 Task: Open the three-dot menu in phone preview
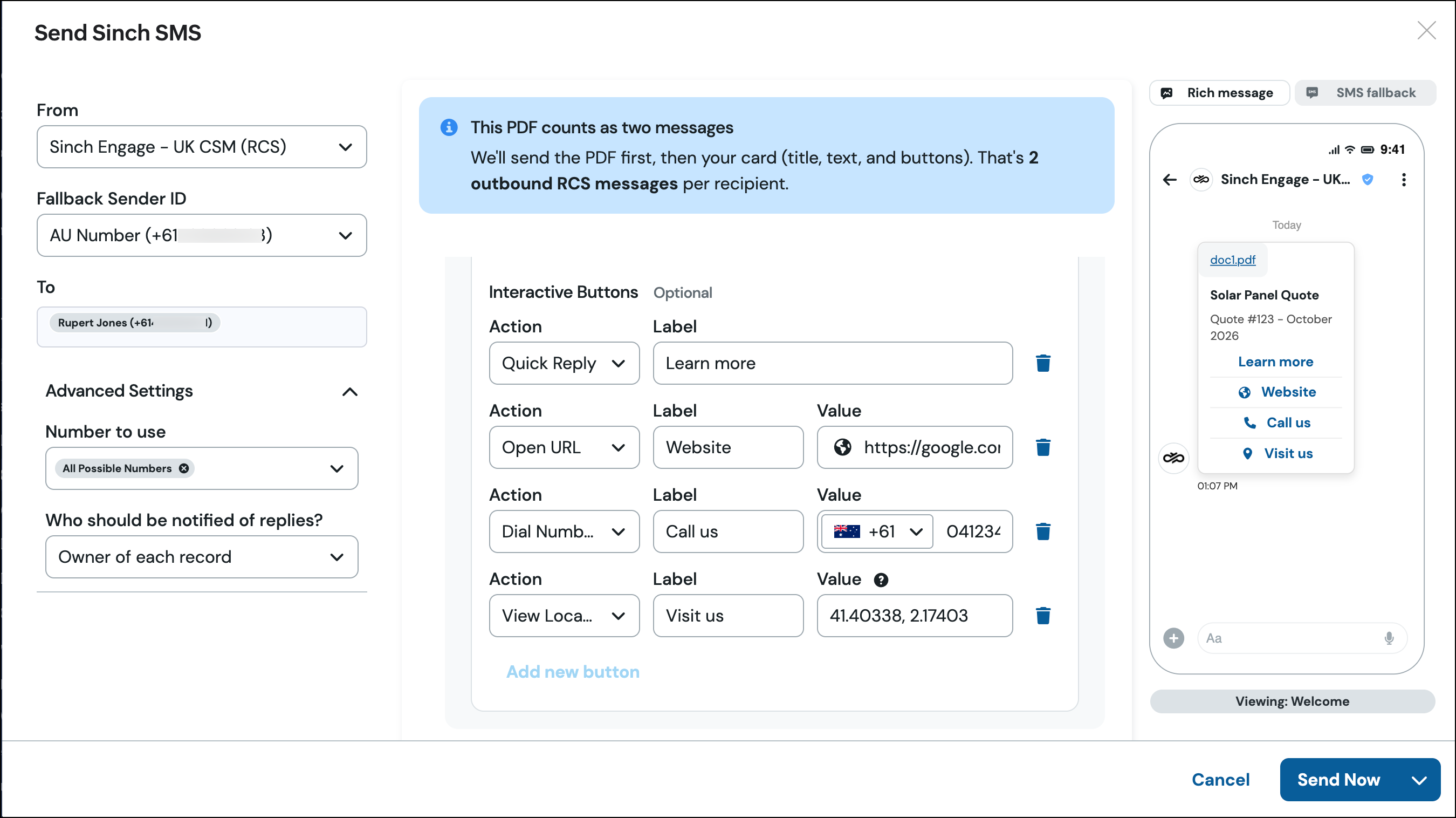pyautogui.click(x=1404, y=180)
